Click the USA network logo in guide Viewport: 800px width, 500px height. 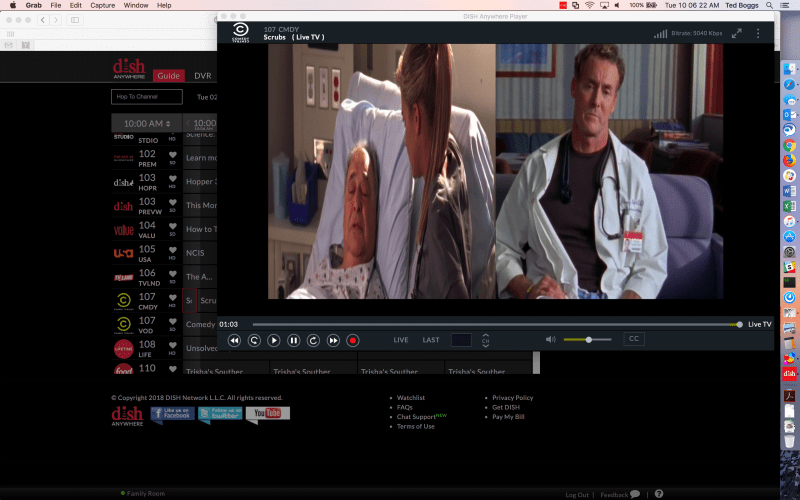tap(123, 253)
